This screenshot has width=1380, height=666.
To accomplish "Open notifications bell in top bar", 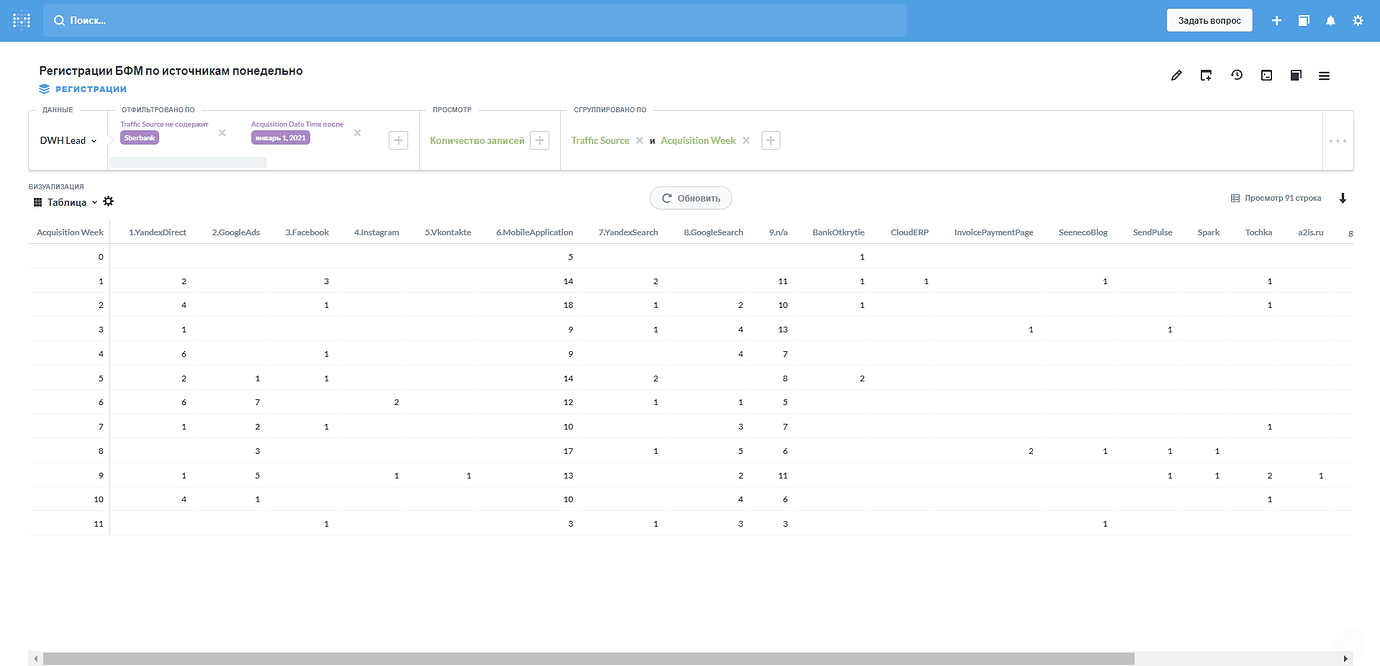I will click(1330, 20).
